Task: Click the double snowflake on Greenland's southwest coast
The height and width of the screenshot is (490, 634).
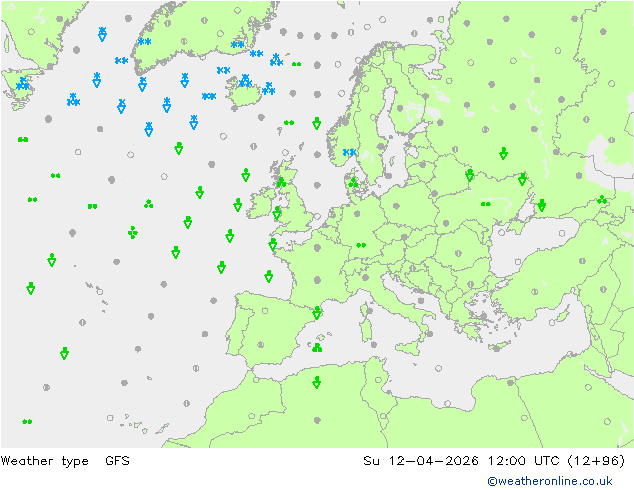Action: pos(144,41)
